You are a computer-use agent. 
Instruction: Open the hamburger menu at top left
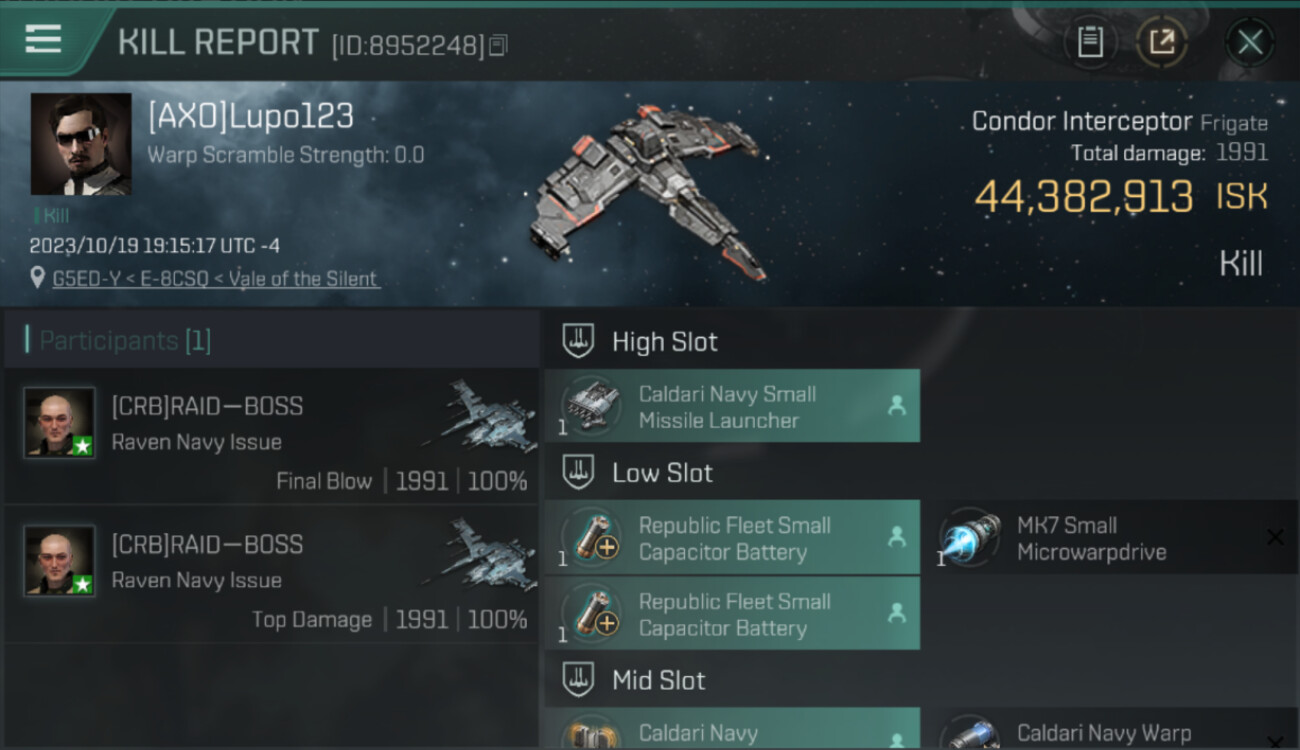coord(43,40)
